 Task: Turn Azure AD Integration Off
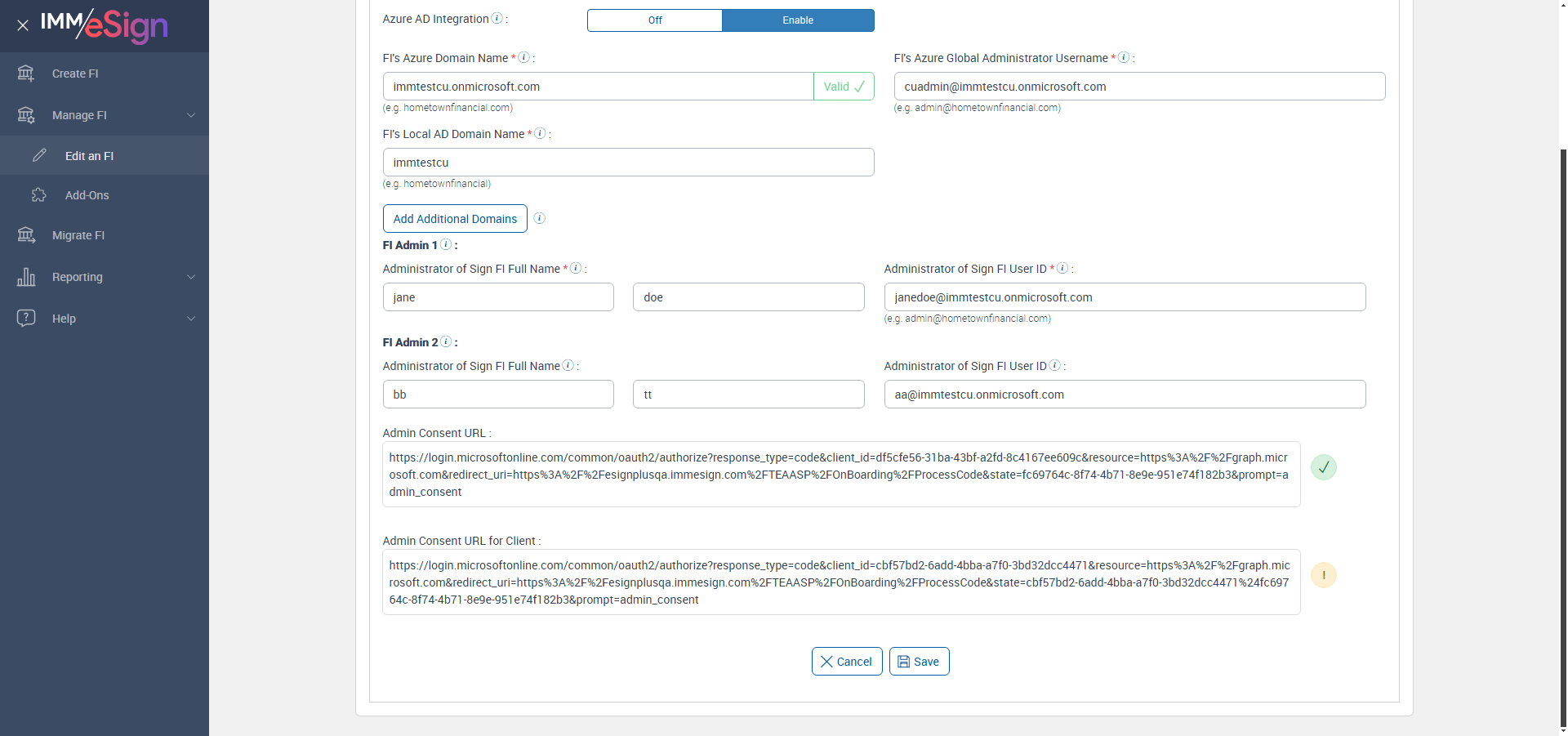(655, 20)
